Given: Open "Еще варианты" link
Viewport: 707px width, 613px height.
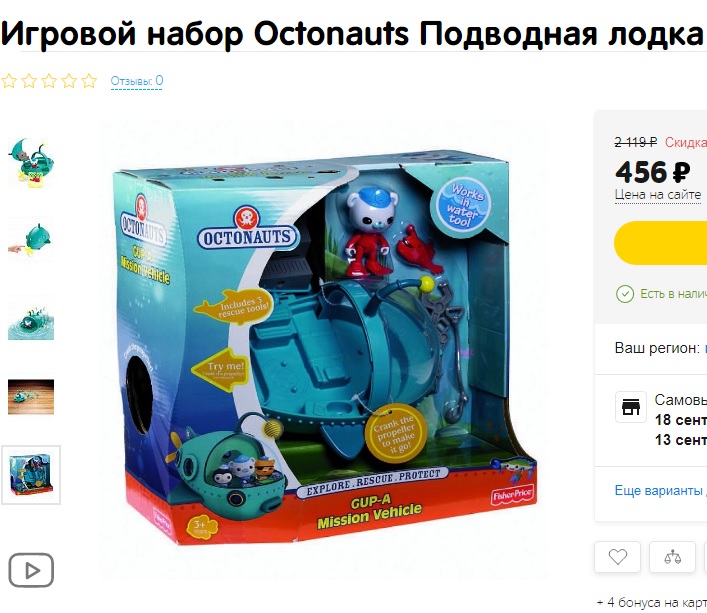Looking at the screenshot, I should pyautogui.click(x=661, y=490).
